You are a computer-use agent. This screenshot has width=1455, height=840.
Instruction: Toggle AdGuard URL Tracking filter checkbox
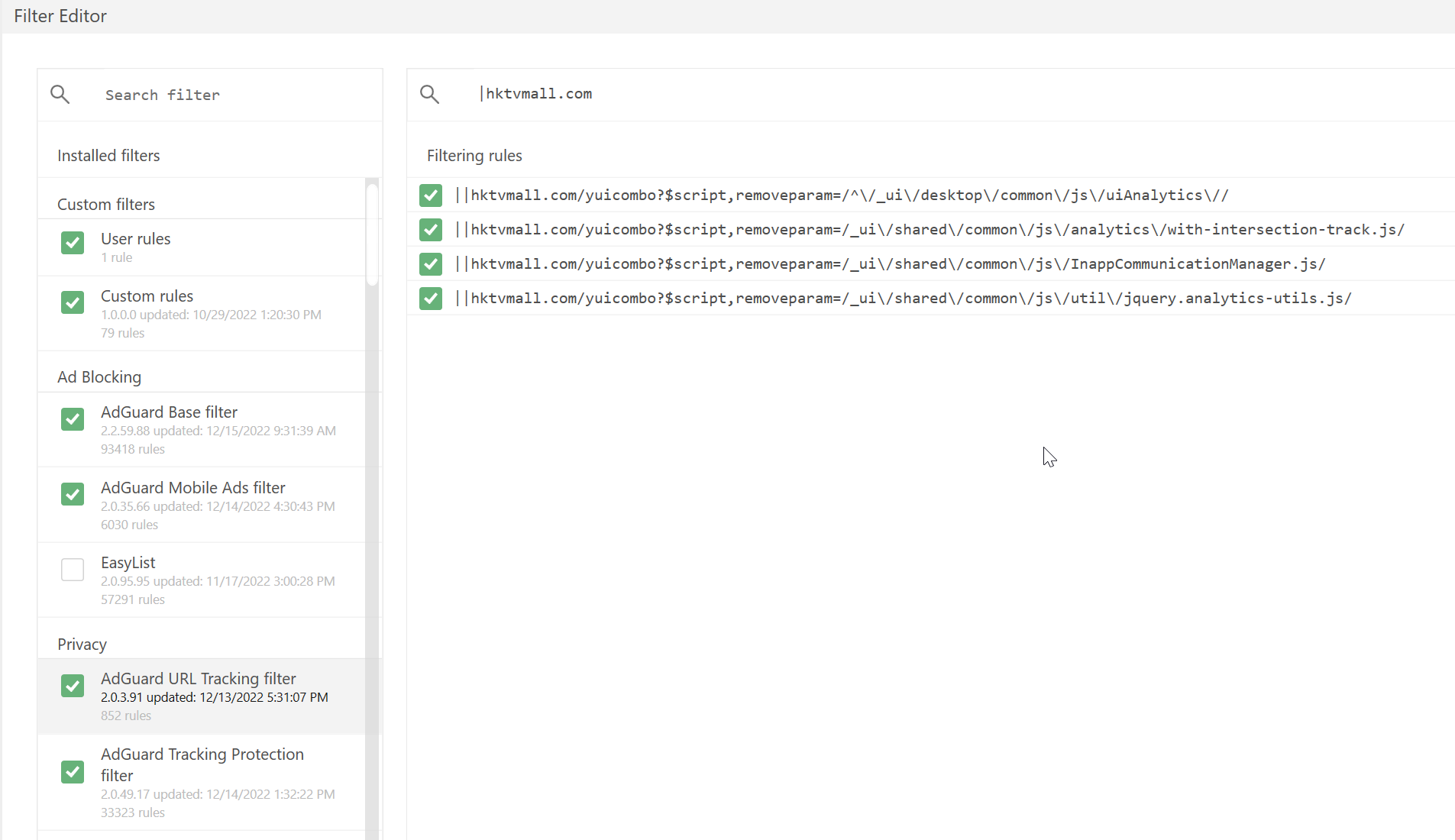73,686
